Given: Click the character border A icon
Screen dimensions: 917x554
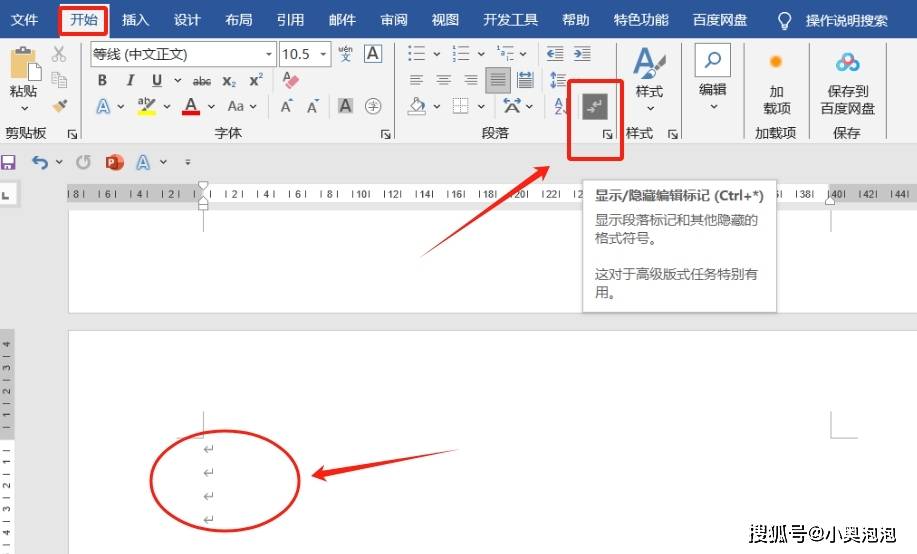Looking at the screenshot, I should pos(373,54).
